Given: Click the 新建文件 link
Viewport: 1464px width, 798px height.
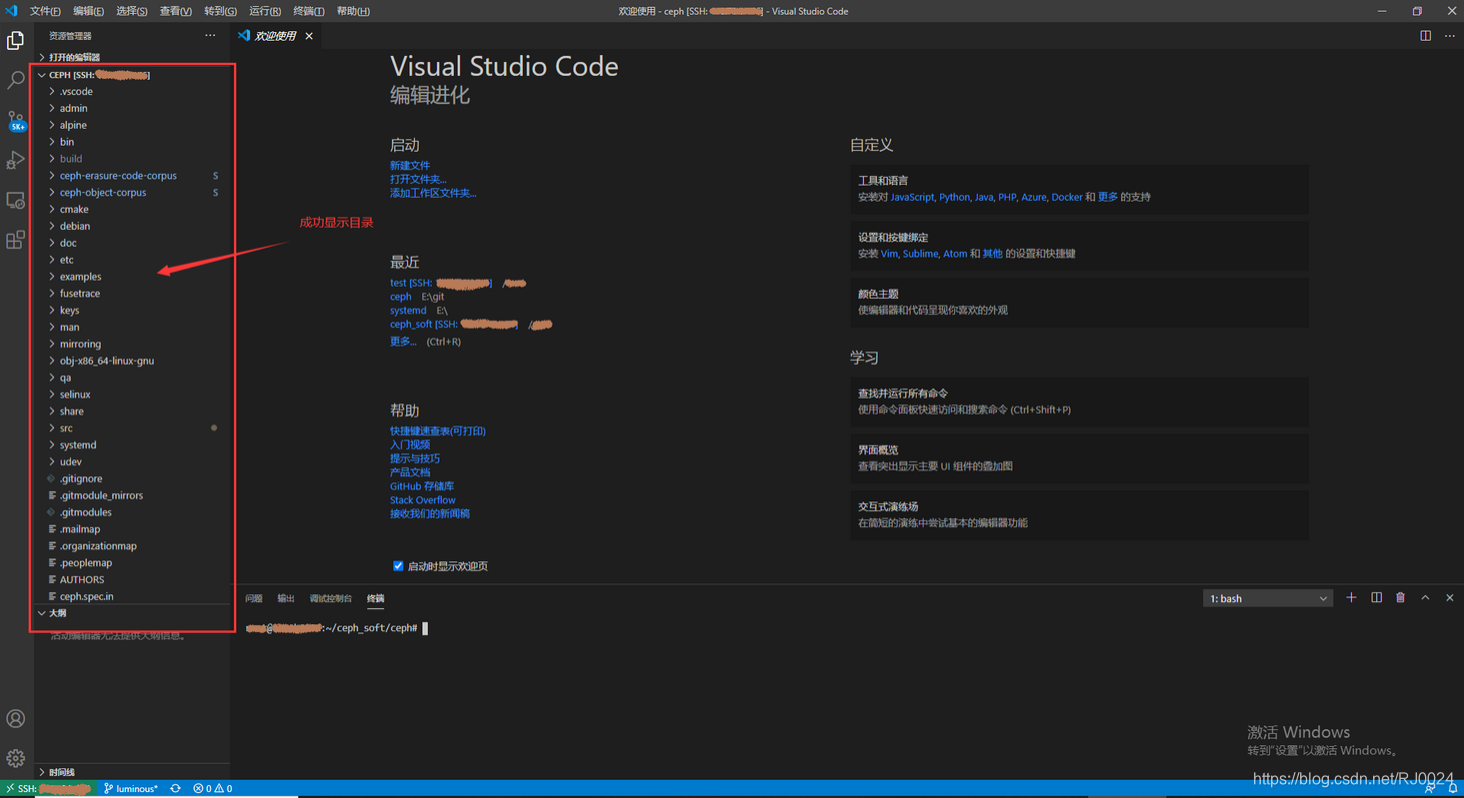Looking at the screenshot, I should click(410, 166).
